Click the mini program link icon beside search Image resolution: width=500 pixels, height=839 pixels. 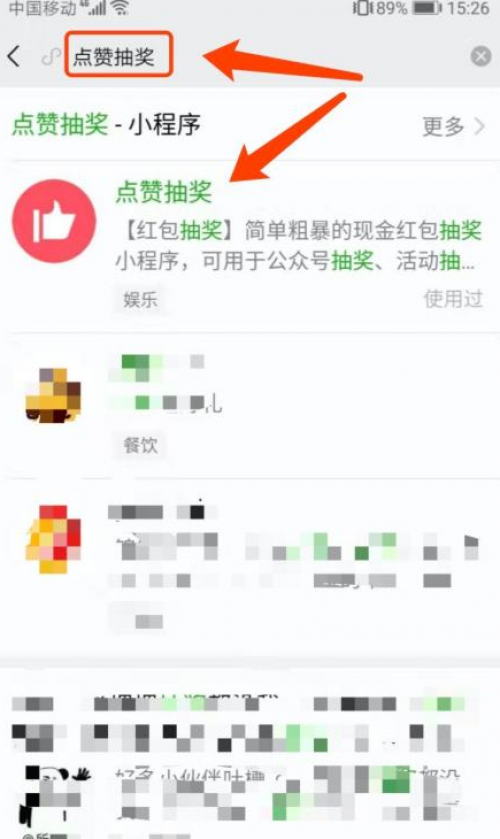[x=51, y=56]
